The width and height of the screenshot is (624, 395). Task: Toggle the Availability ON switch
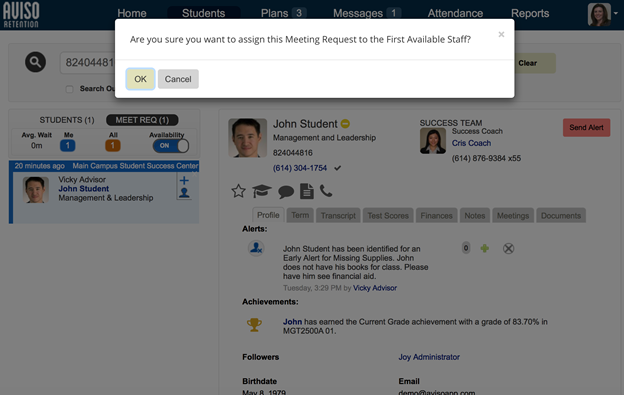[171, 146]
